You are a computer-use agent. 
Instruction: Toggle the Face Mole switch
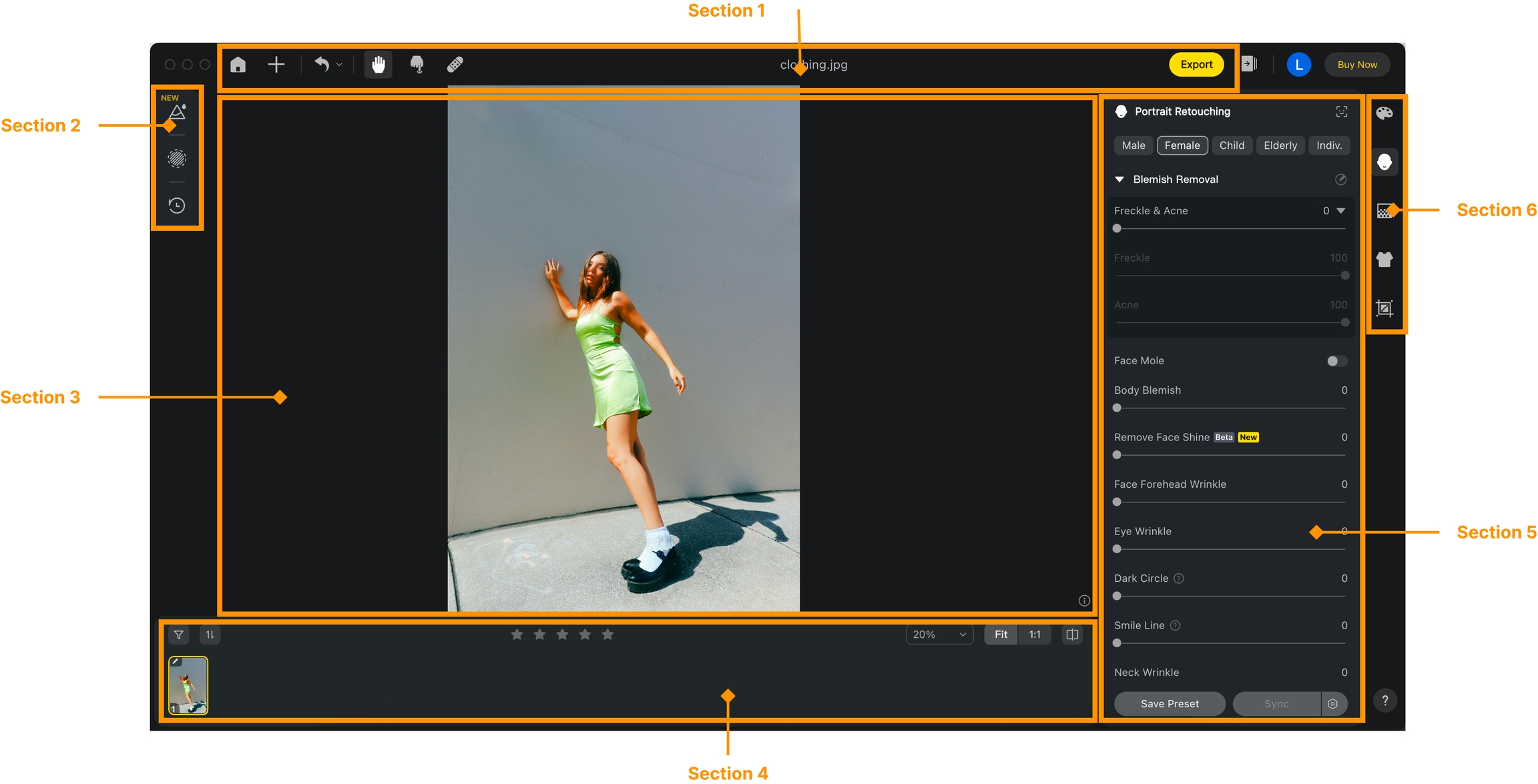1336,361
